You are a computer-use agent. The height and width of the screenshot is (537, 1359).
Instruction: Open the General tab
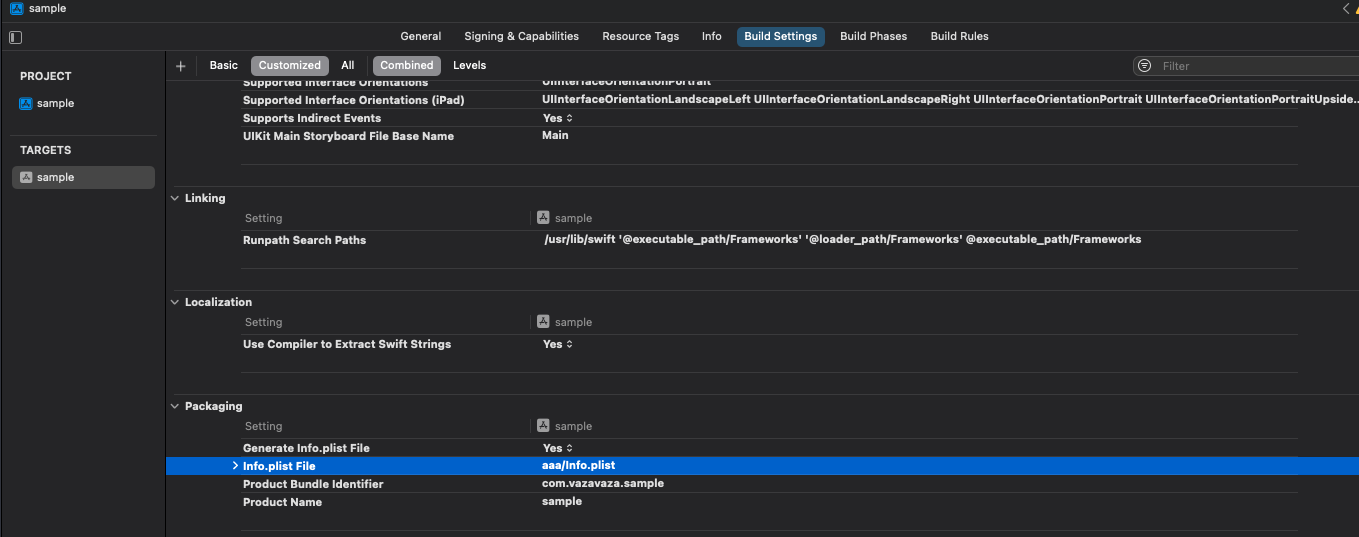click(421, 36)
